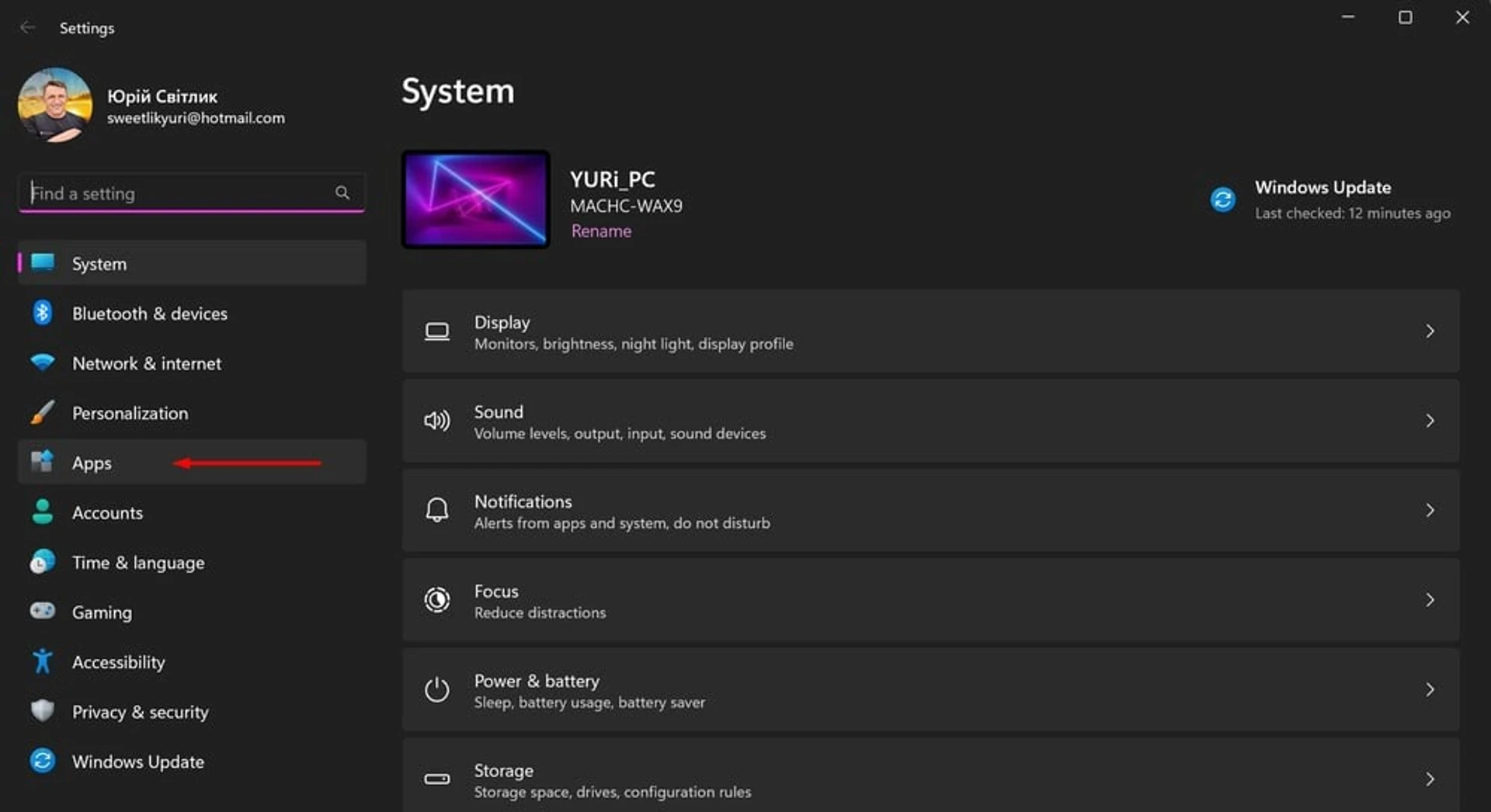
Task: Click the Windows Update sidebar icon
Action: coord(43,761)
